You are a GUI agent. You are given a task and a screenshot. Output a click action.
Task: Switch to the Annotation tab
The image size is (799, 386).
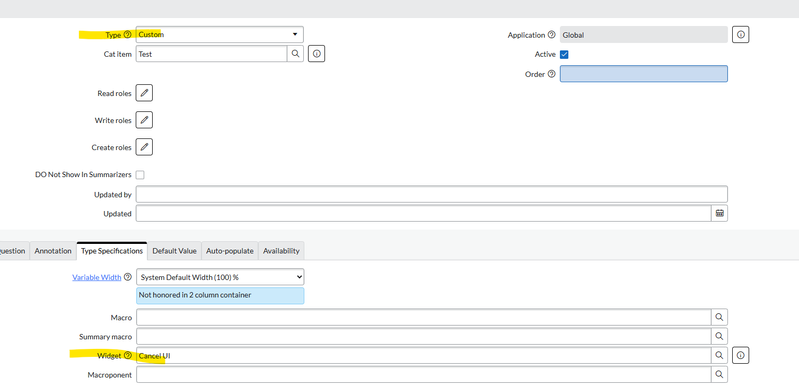point(53,251)
